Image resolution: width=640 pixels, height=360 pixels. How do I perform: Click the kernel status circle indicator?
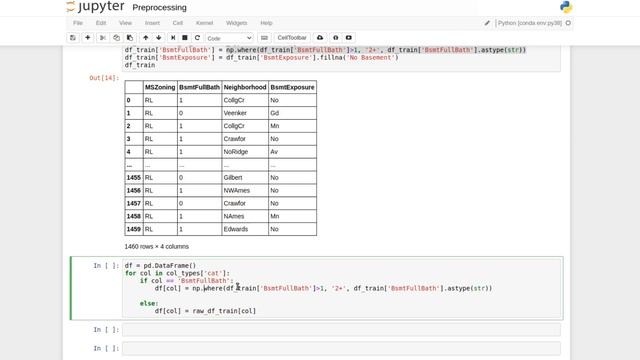[x=568, y=23]
